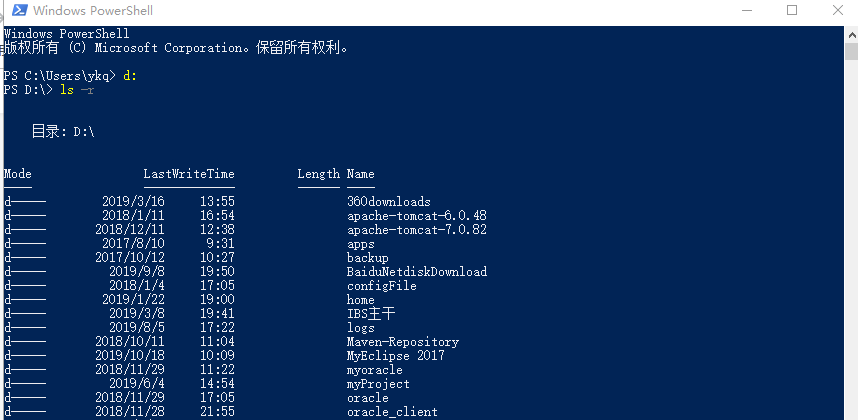Close the PowerShell window
The height and width of the screenshot is (420, 858).
click(838, 10)
